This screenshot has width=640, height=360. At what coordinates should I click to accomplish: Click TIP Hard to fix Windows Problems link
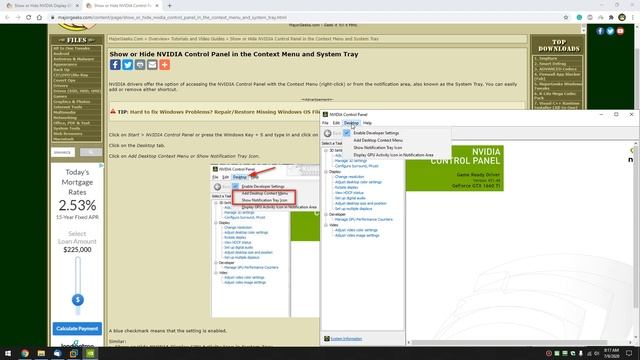[x=218, y=112]
